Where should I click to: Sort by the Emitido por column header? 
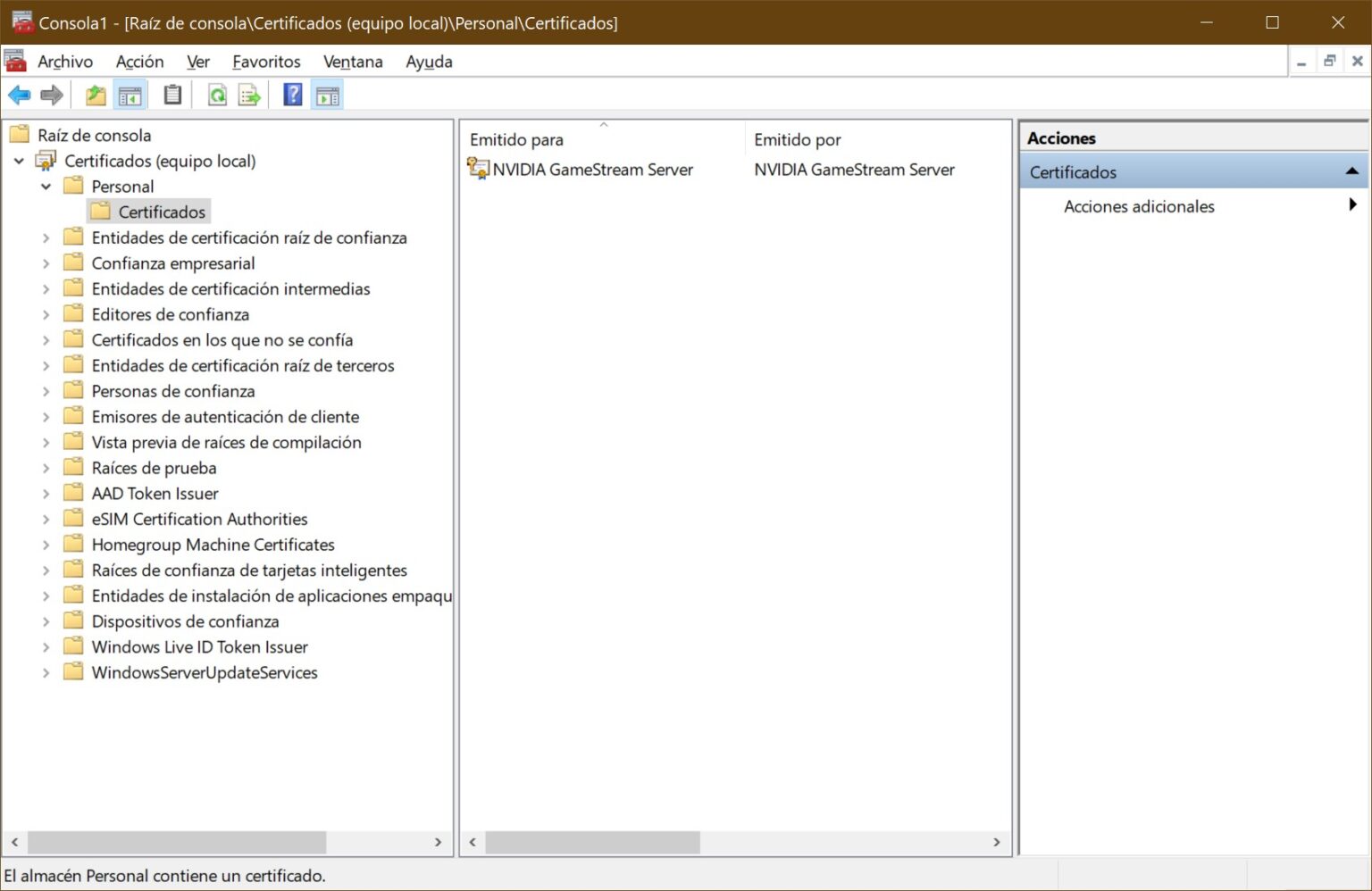[877, 139]
